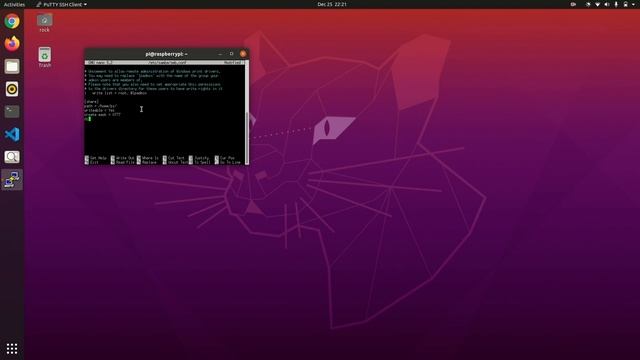Click the Replace shortcut in nano
The width and height of the screenshot is (640, 360).
(x=147, y=162)
